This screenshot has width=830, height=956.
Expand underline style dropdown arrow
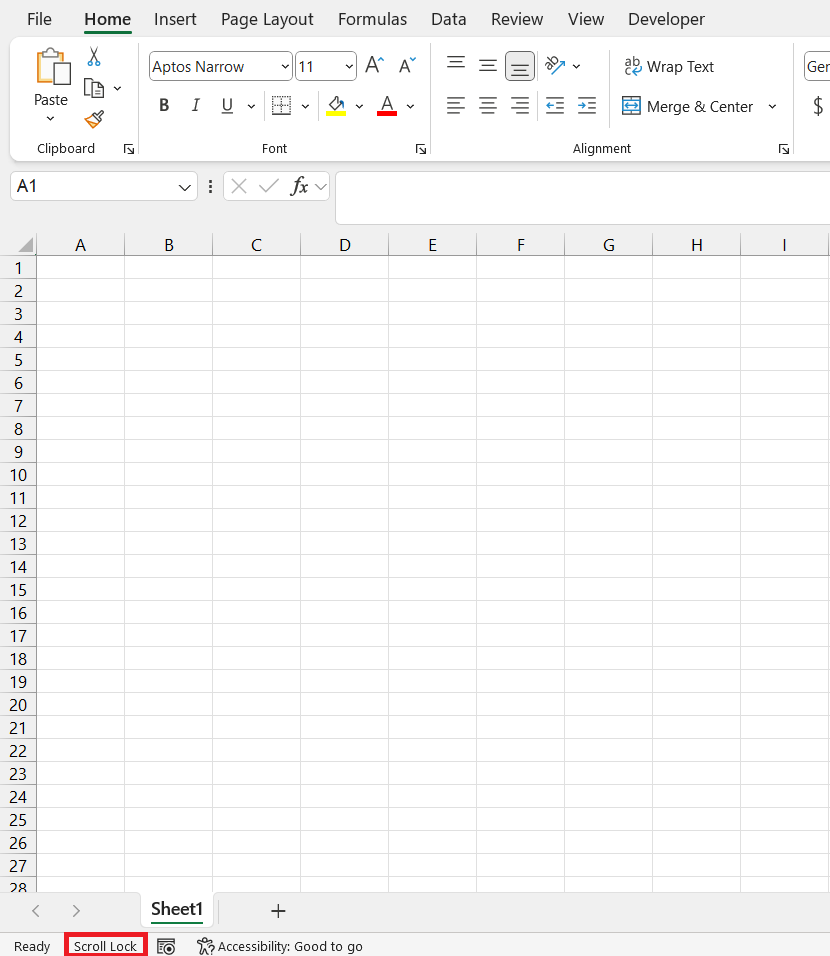click(x=251, y=106)
